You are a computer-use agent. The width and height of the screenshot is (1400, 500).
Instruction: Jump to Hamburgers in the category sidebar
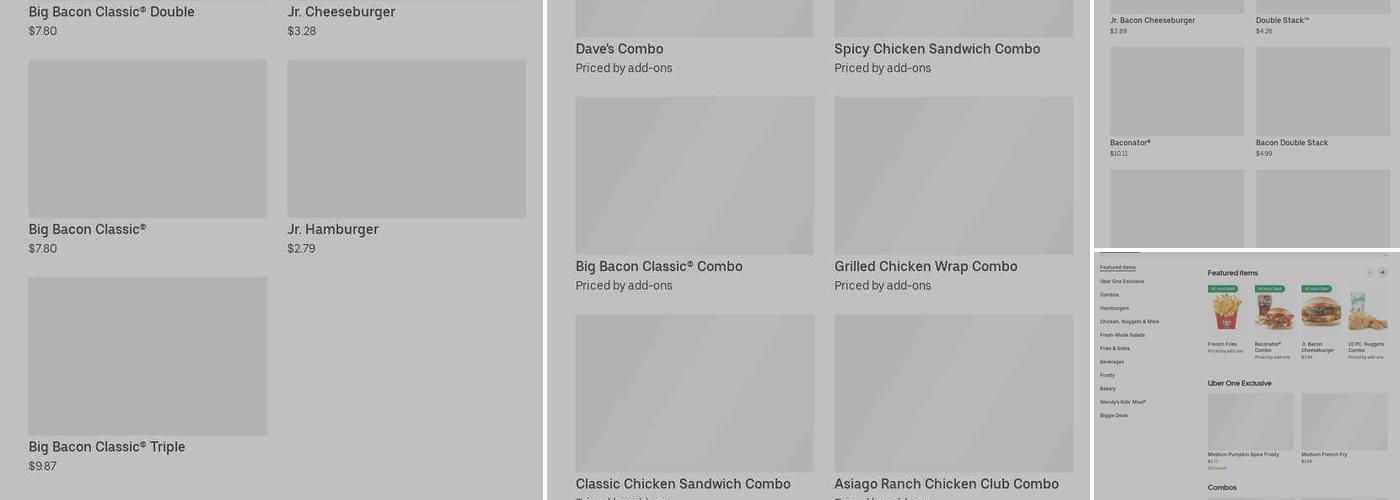[x=1114, y=308]
